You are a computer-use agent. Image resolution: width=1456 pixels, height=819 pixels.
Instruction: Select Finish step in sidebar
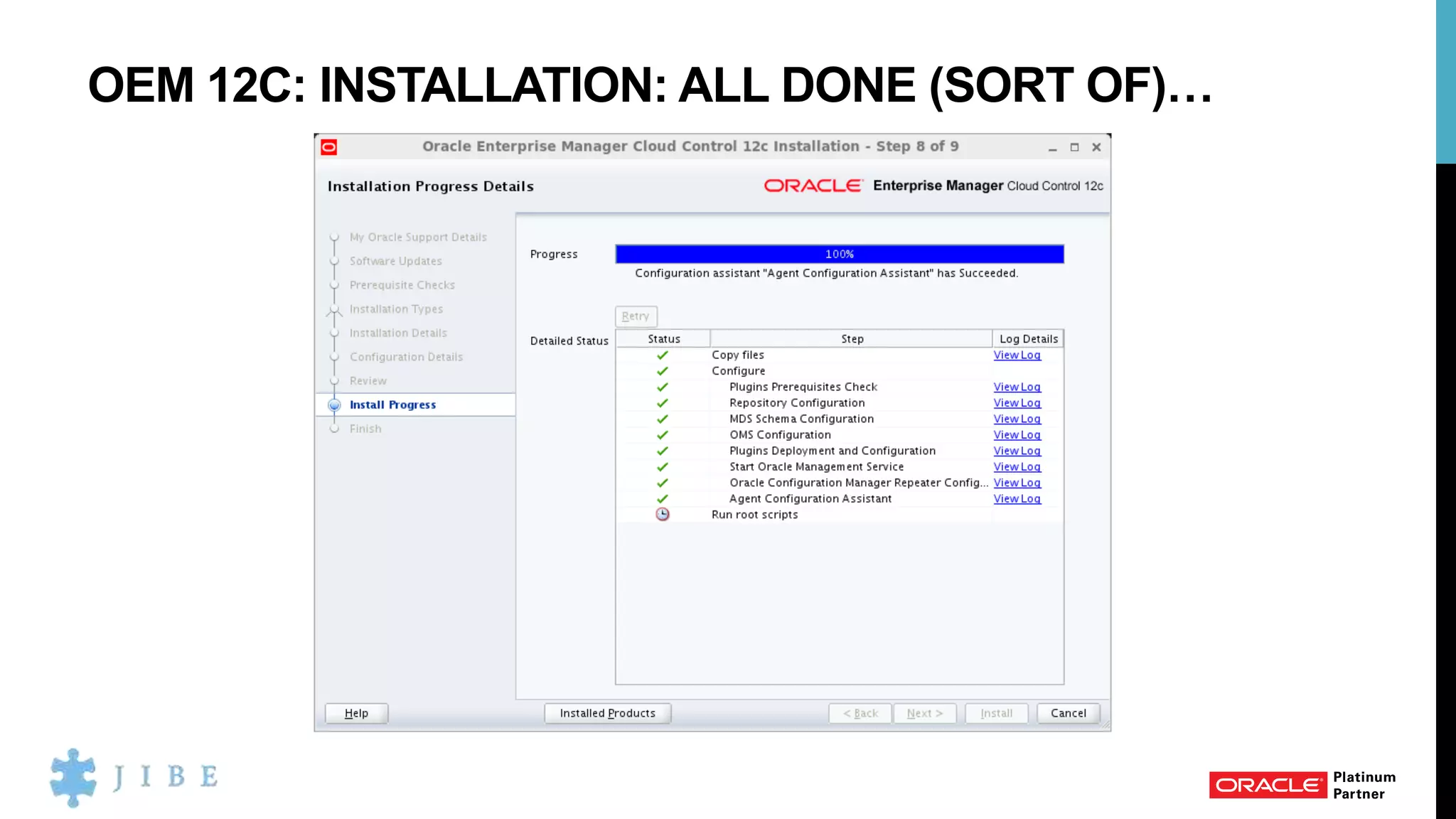pyautogui.click(x=365, y=429)
